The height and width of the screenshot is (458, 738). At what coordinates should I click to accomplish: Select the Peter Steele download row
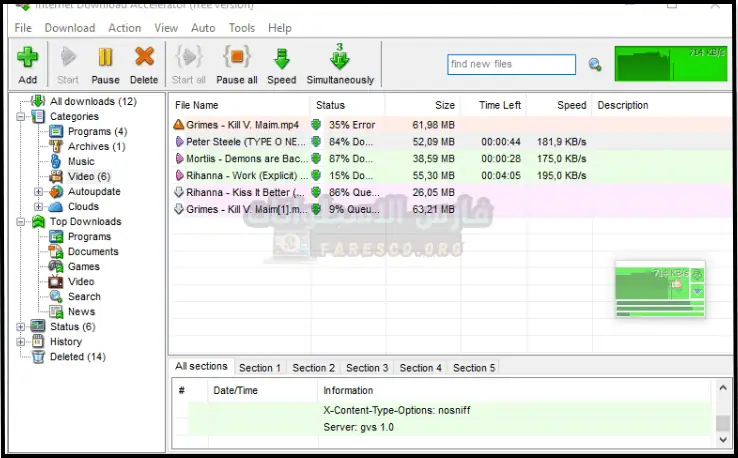click(x=240, y=143)
